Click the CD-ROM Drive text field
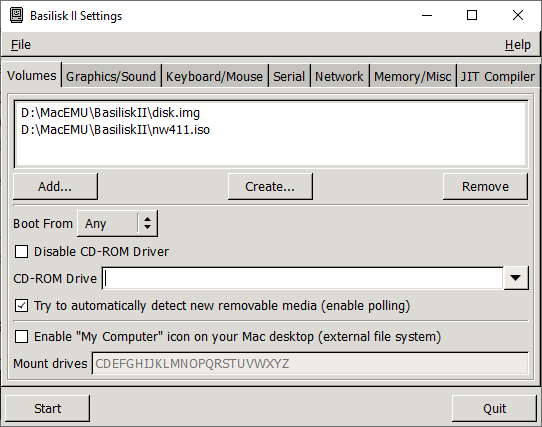Viewport: 542px width, 427px height. [x=303, y=278]
